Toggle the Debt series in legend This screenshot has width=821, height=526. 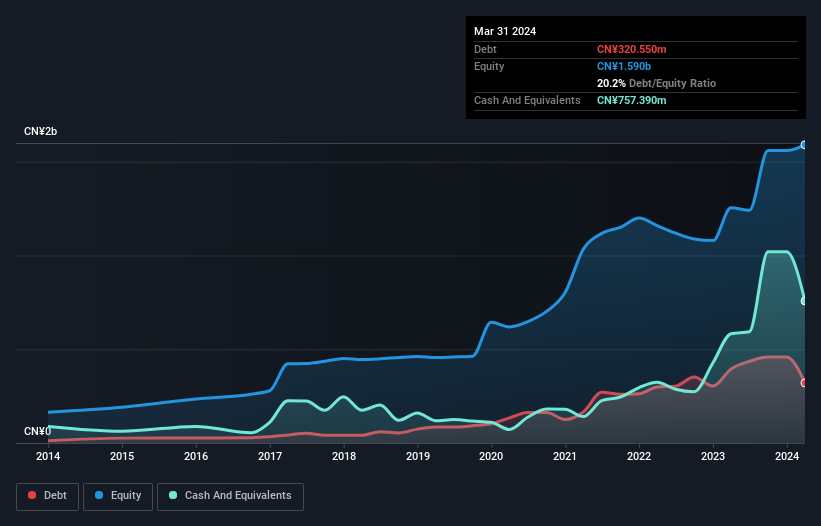[47, 495]
